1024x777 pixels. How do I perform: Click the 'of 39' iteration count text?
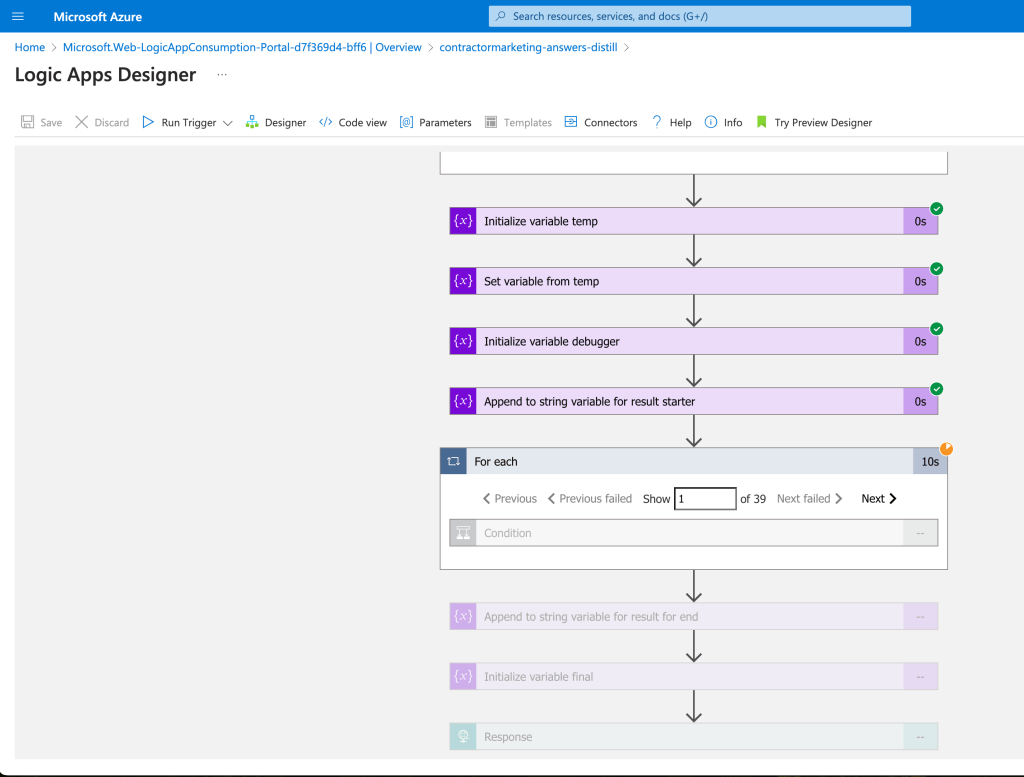click(753, 499)
